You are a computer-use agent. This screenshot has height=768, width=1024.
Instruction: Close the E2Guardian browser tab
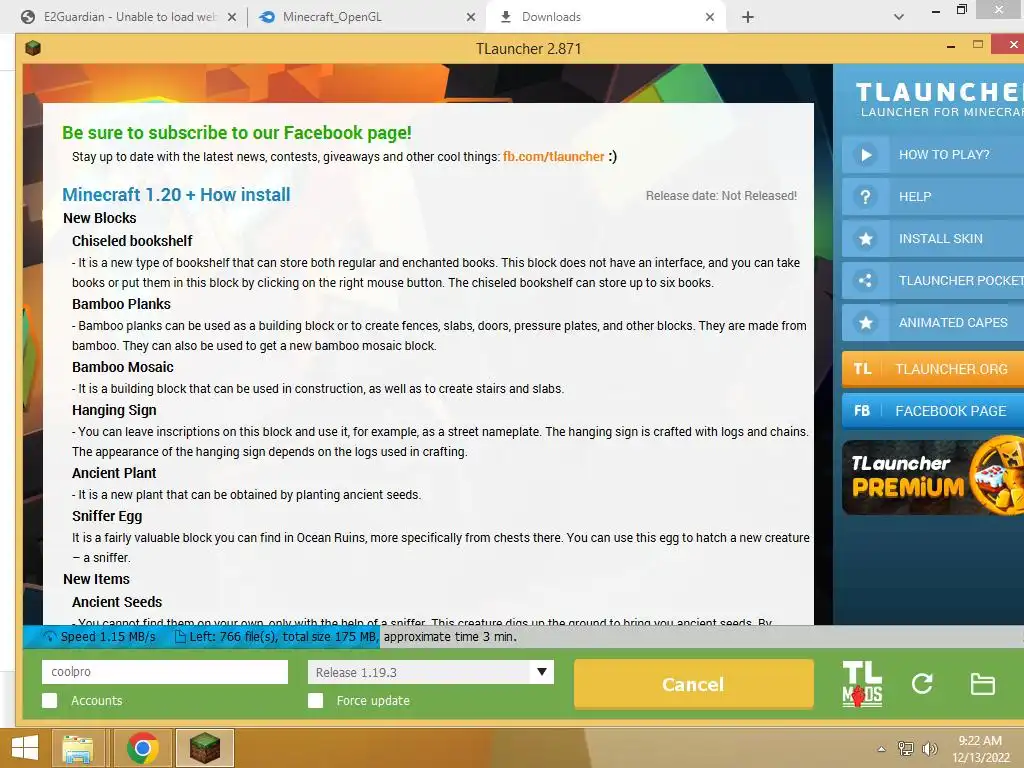click(232, 17)
